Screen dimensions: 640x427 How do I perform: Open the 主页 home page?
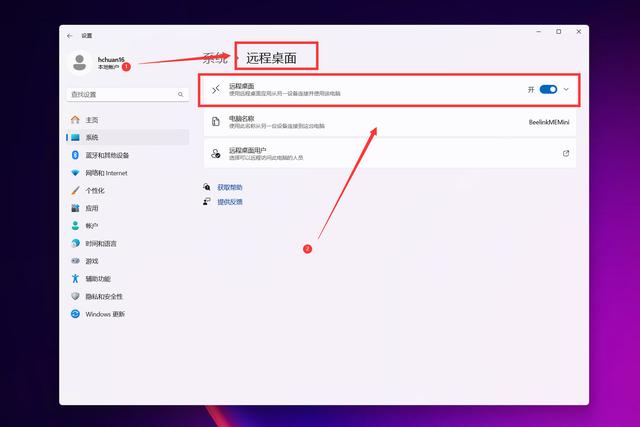(127, 120)
